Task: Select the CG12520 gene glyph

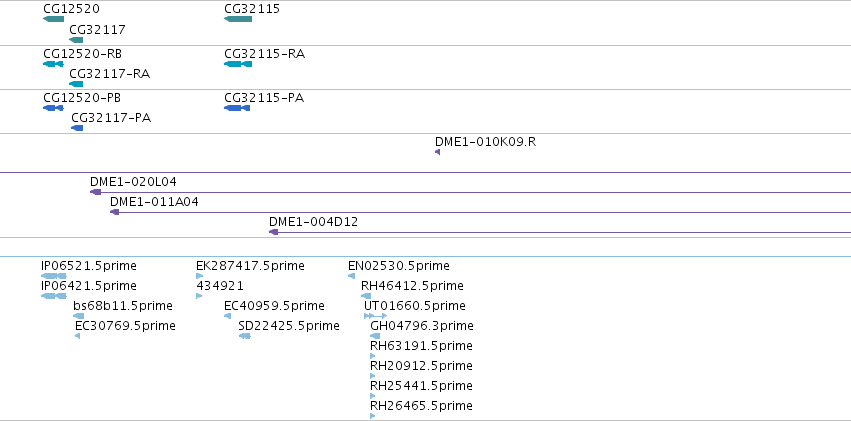Action: pos(54,19)
